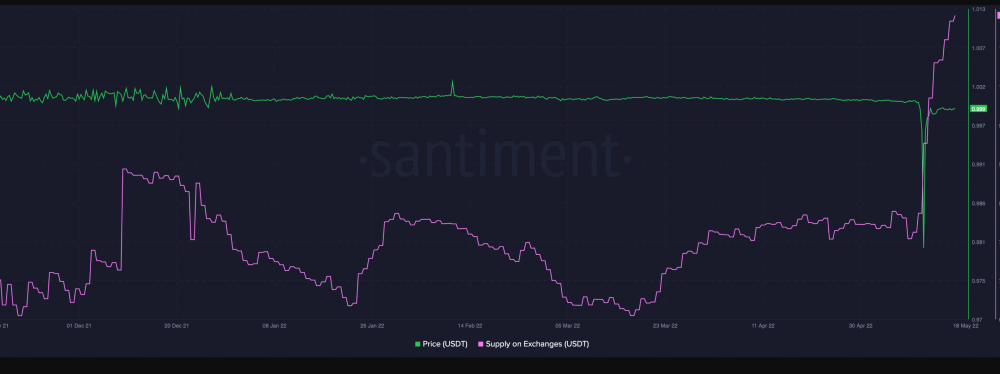The image size is (1000, 374).
Task: Toggle the Price (USDT) legend entry
Action: (x=441, y=344)
